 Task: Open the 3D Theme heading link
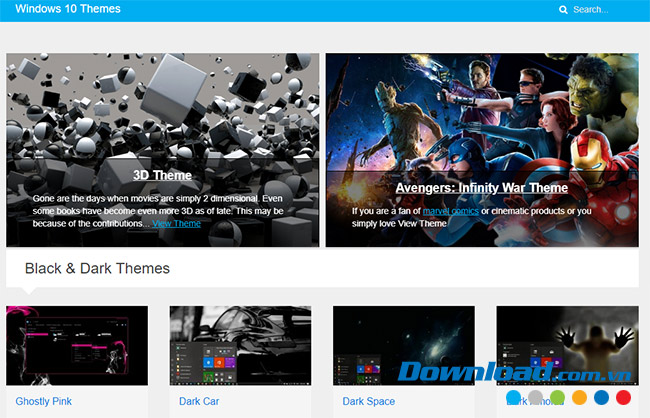tap(162, 175)
